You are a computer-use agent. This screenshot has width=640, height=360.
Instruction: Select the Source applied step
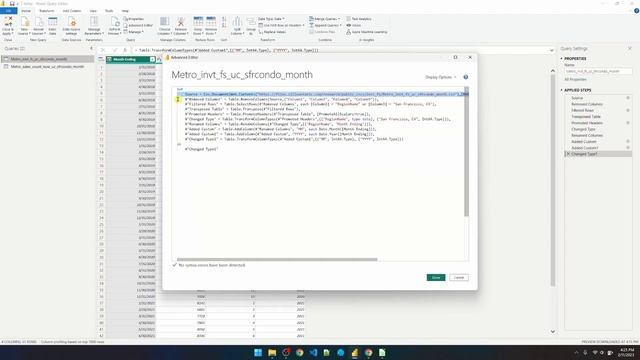577,98
